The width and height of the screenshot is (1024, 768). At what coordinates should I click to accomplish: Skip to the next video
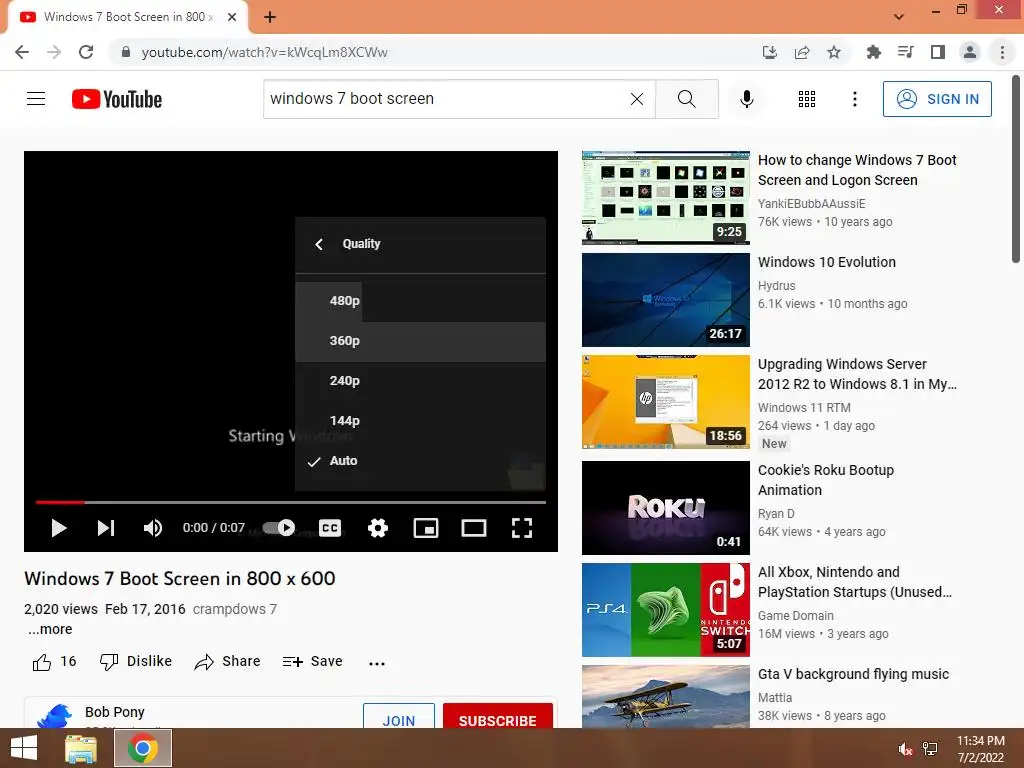click(x=106, y=528)
